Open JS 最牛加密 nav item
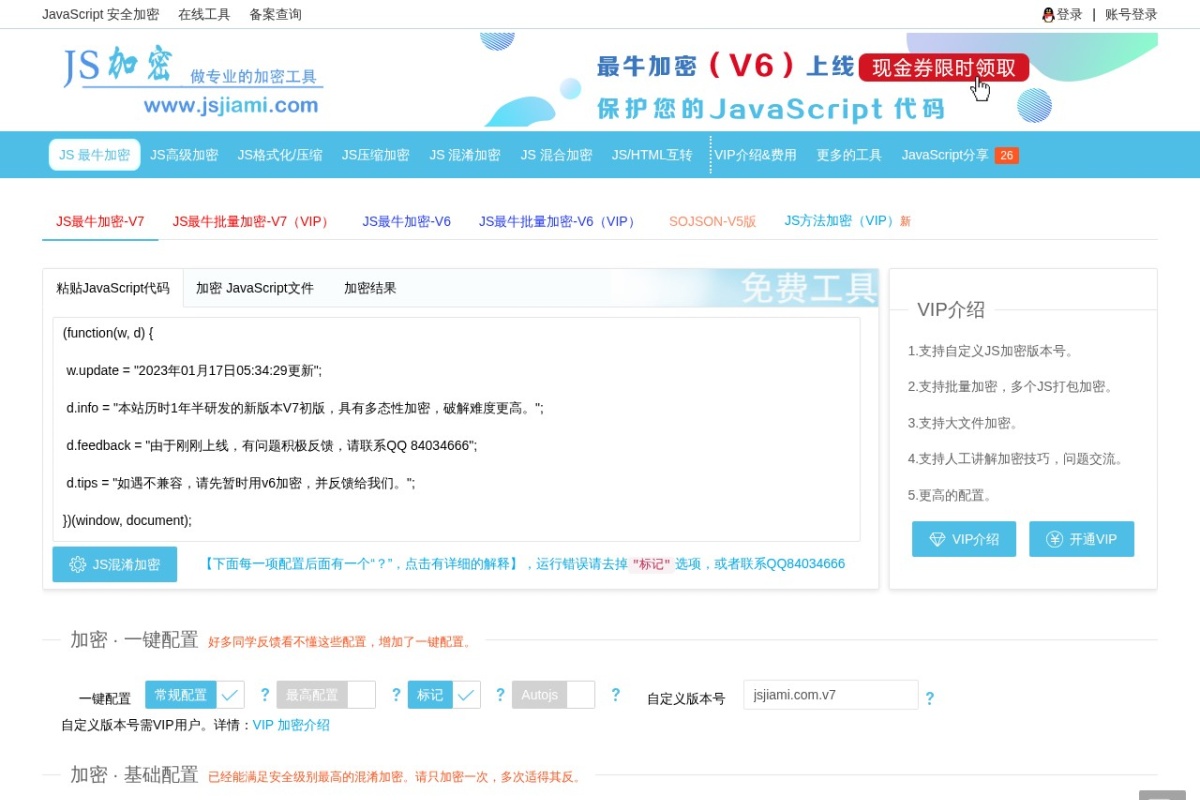The image size is (1200, 800). pos(94,155)
